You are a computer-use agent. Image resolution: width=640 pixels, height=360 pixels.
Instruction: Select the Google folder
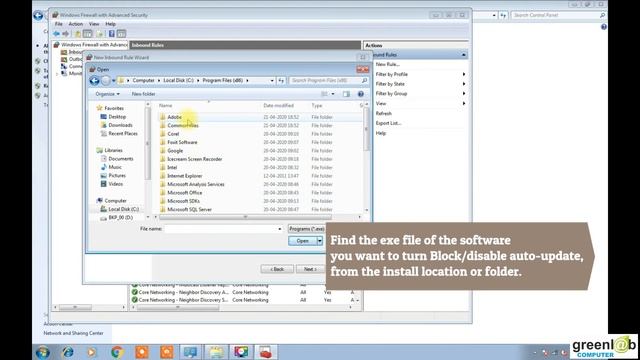click(x=175, y=151)
